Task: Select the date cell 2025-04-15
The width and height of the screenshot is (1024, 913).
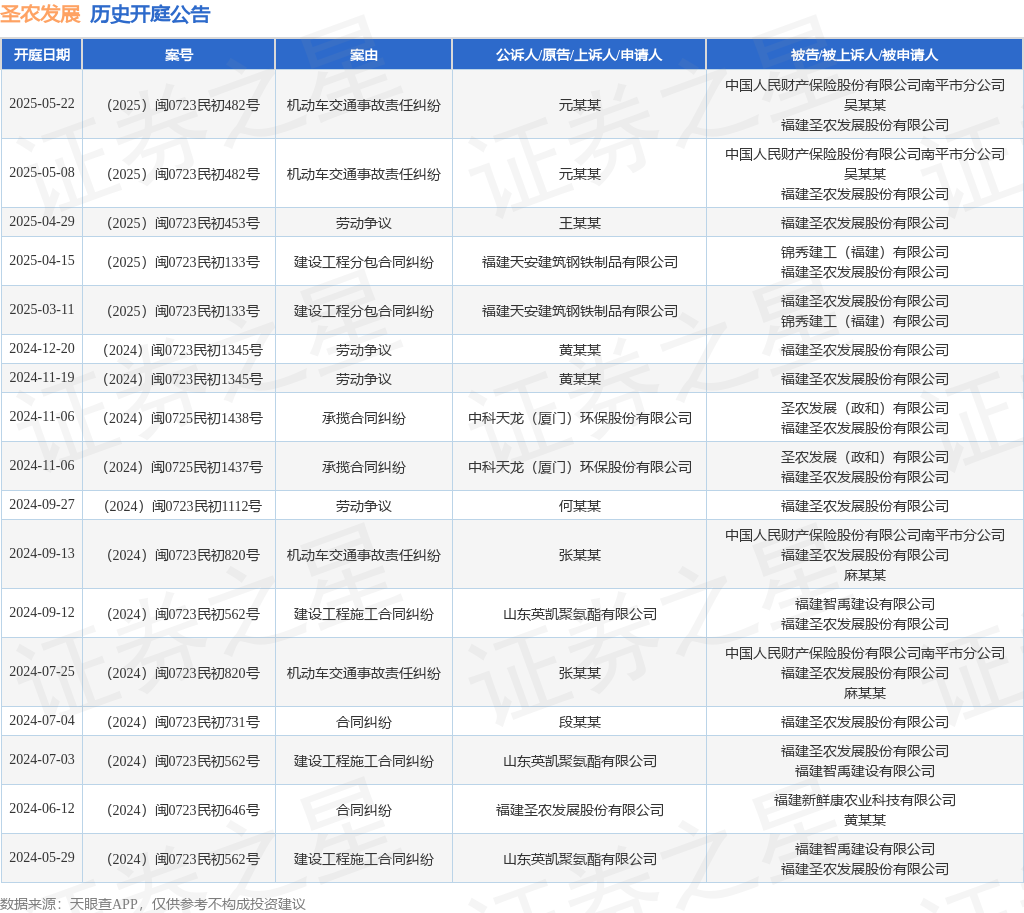Action: [x=42, y=261]
